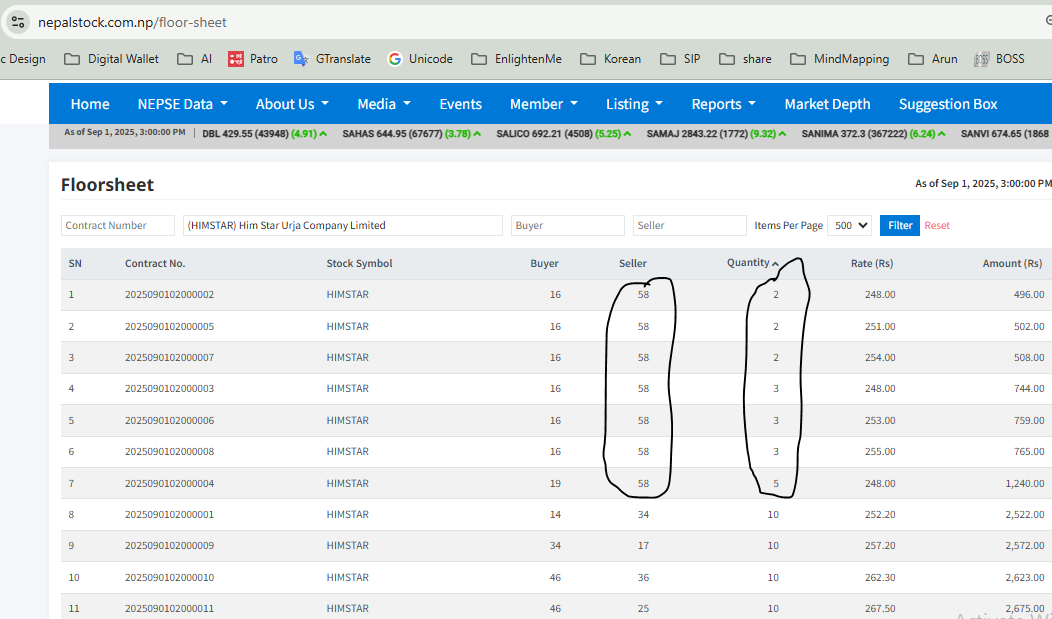Viewport: 1052px width, 619px height.
Task: Expand the Media menu
Action: click(384, 104)
